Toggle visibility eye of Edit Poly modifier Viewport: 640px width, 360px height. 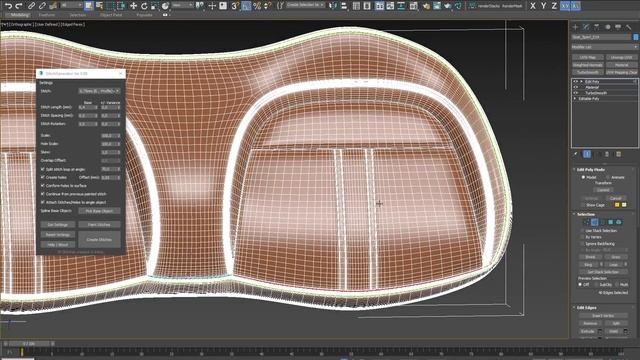[576, 82]
